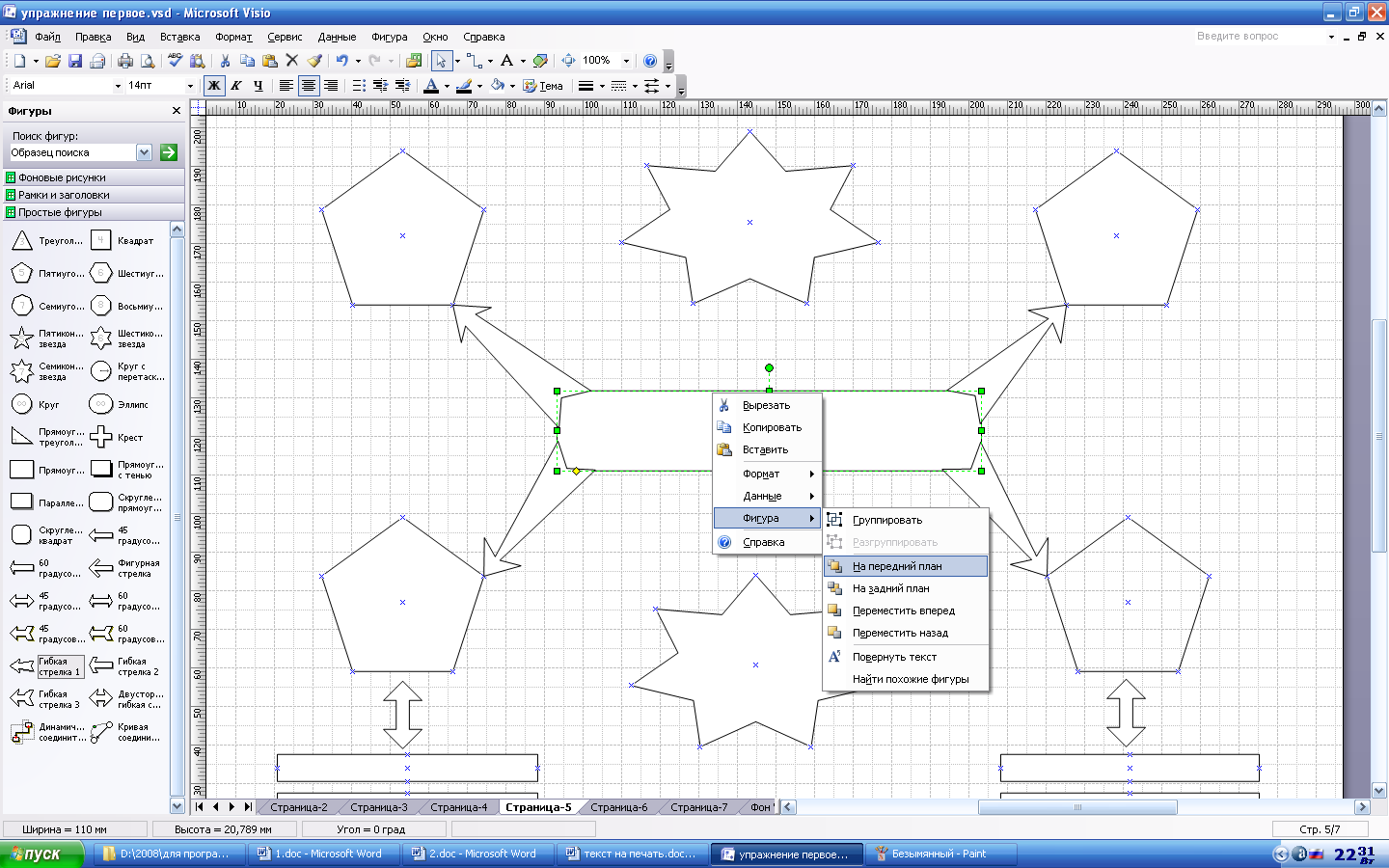The height and width of the screenshot is (868, 1389).
Task: Toggle underline formatting (Ч)
Action: coord(258,86)
